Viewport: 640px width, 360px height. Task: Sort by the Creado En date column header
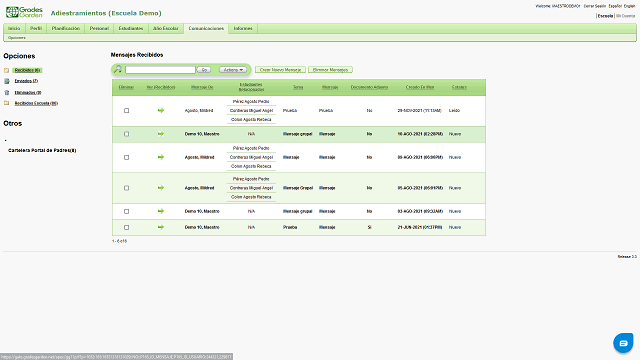click(x=420, y=87)
